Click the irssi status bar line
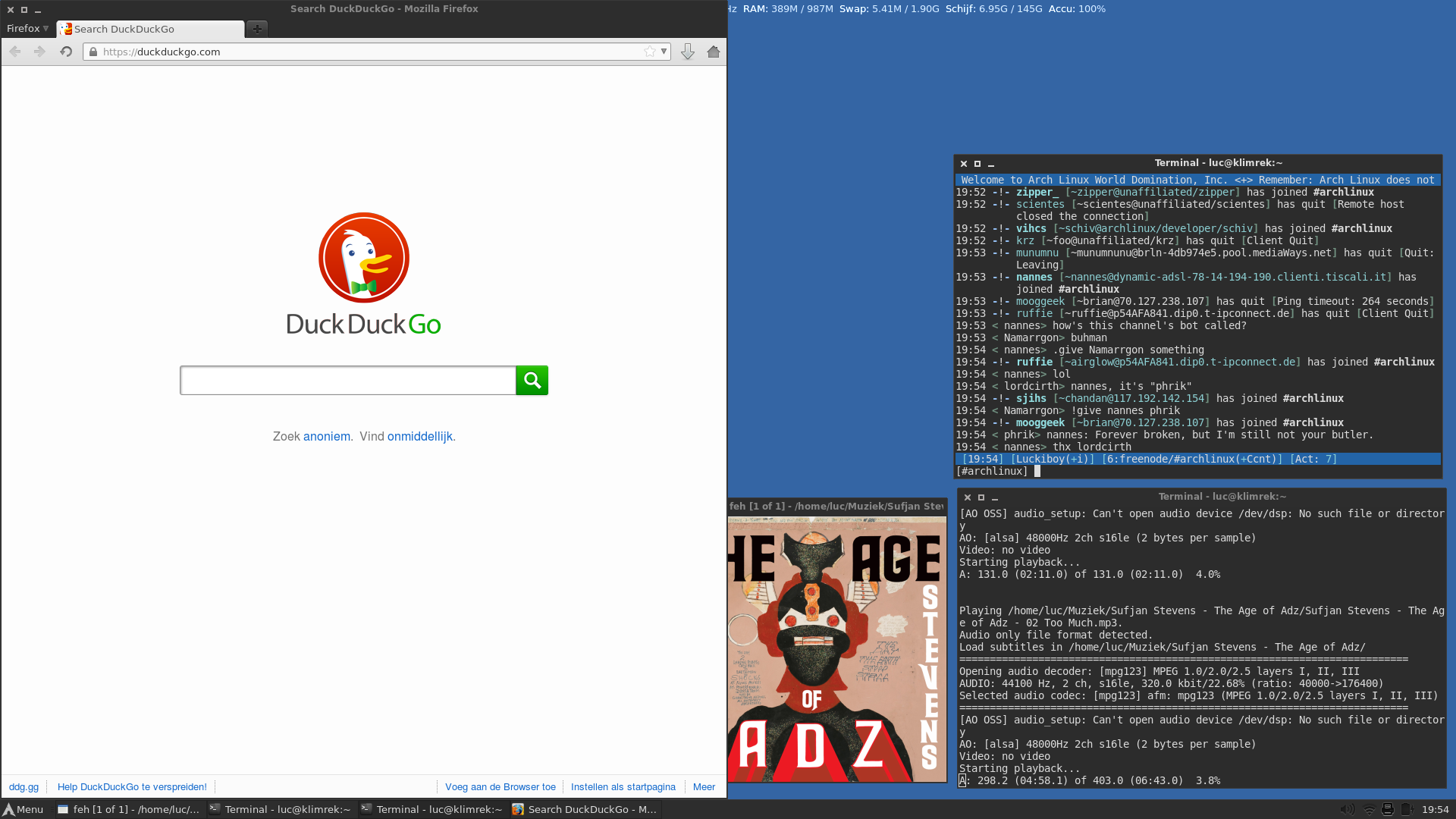 coord(1198,459)
